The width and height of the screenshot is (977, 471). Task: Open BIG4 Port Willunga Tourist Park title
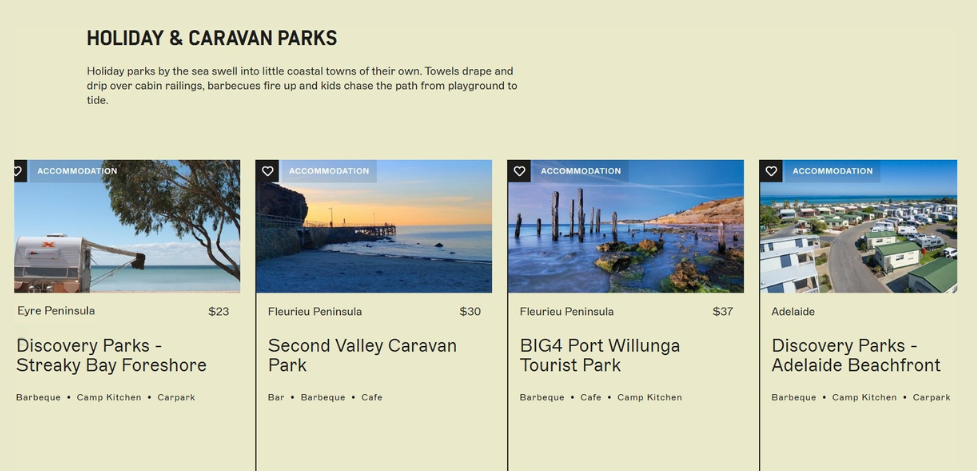pos(599,355)
